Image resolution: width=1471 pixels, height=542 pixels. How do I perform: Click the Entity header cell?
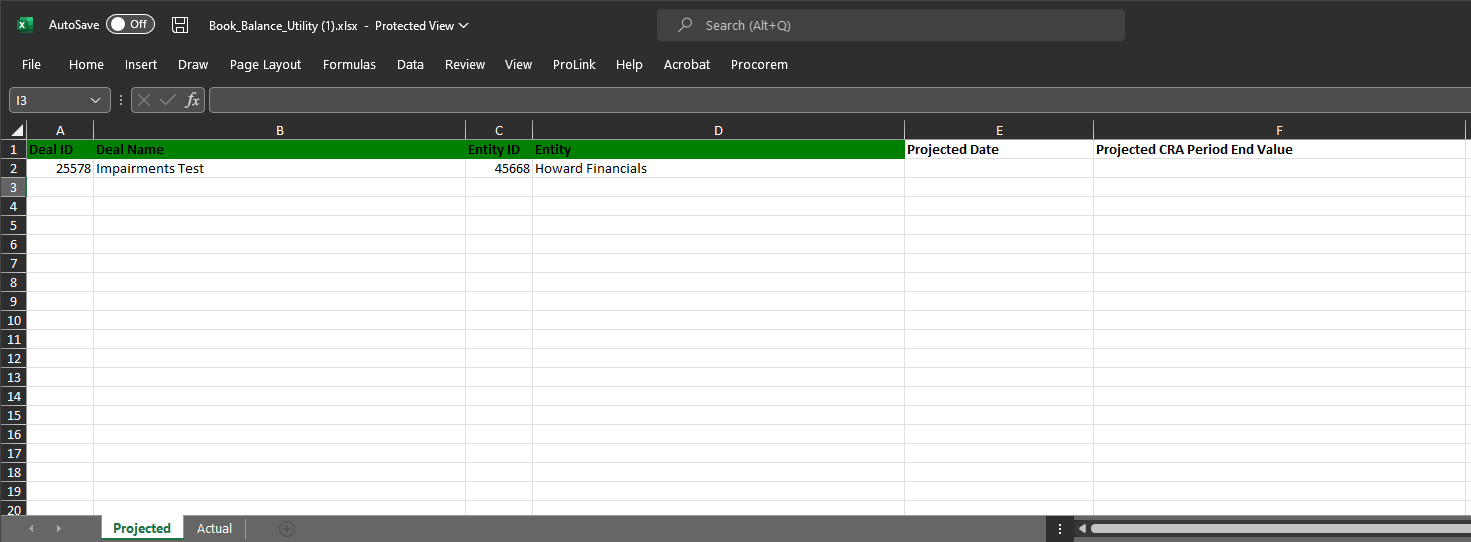click(x=718, y=149)
